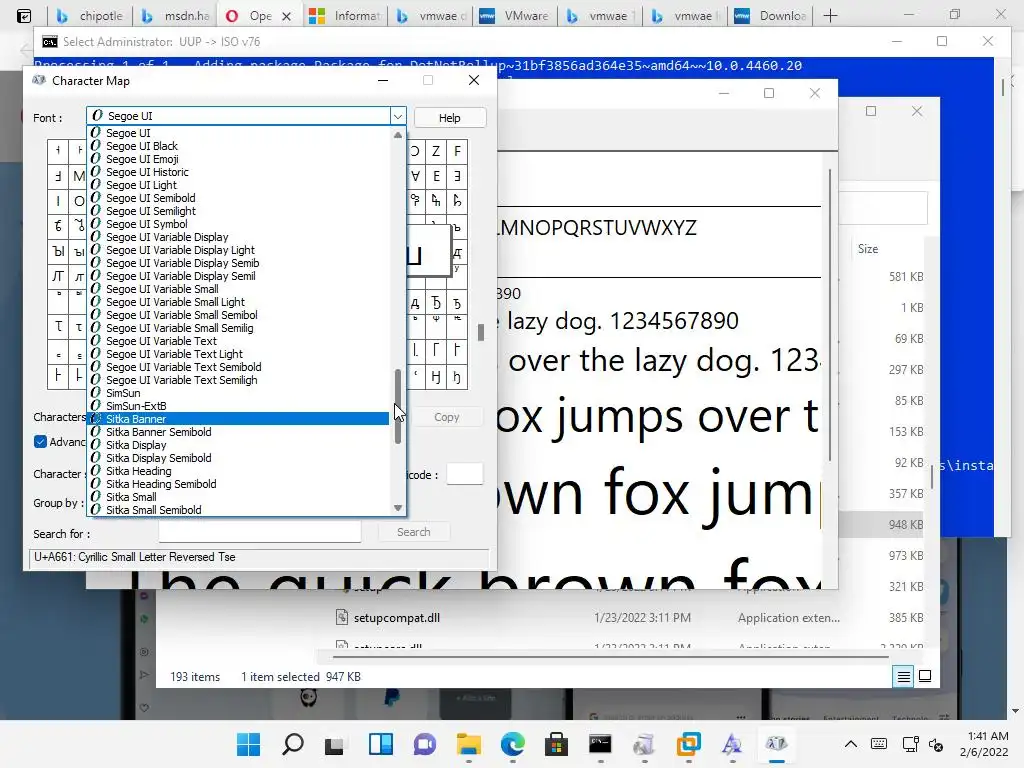Open Microsoft Store from taskbar
This screenshot has width=1024, height=768.
[x=556, y=744]
